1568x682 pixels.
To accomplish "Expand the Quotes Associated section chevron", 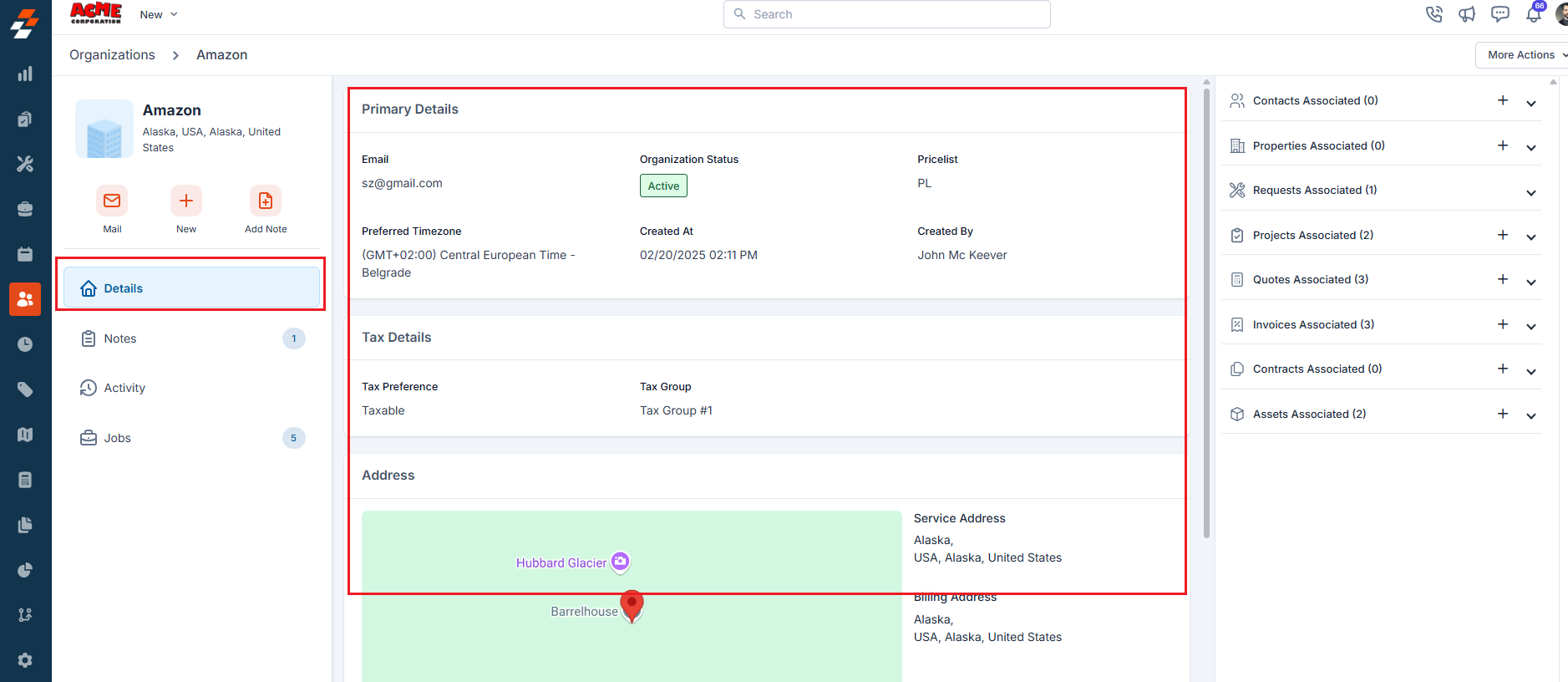I will pyautogui.click(x=1531, y=282).
